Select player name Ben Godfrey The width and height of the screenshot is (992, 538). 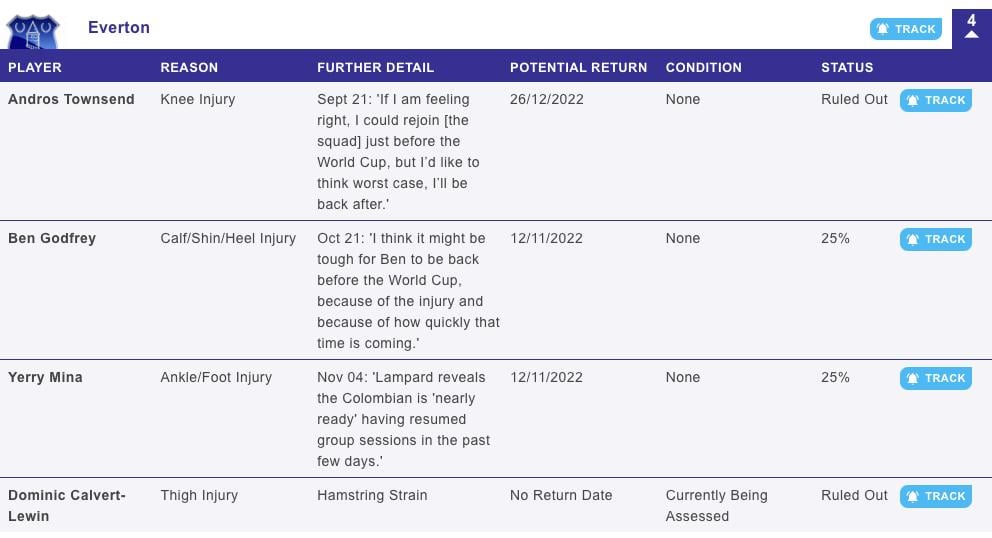[x=52, y=239]
